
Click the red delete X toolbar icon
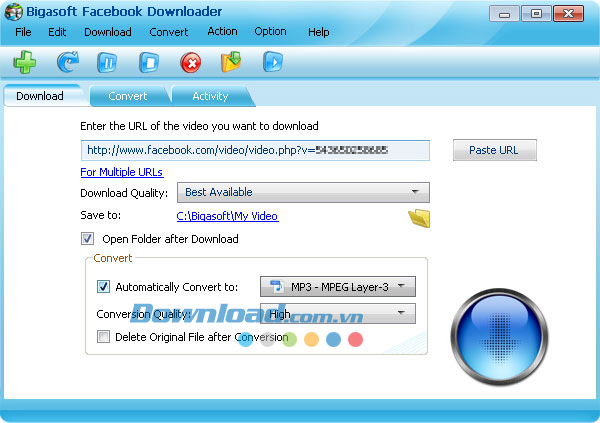coord(191,63)
